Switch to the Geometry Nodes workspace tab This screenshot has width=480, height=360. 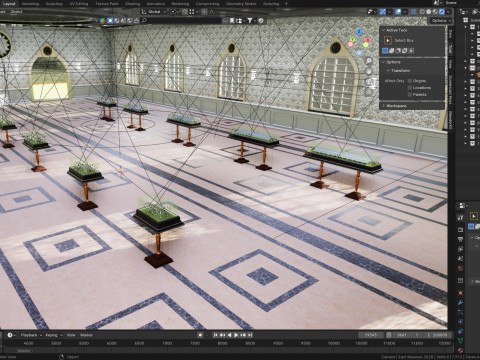pyautogui.click(x=241, y=4)
